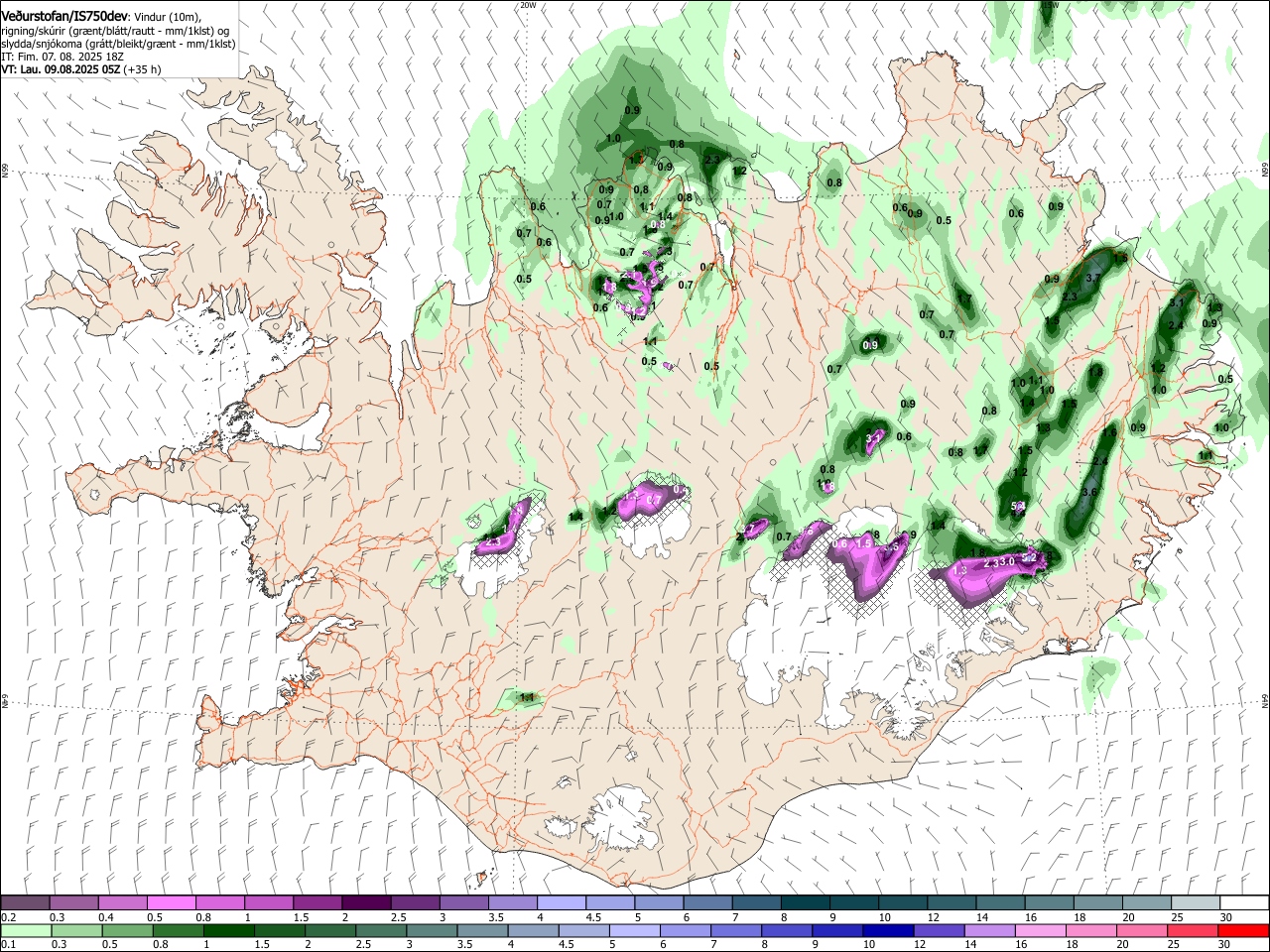The height and width of the screenshot is (952, 1270).
Task: Select the bright pink 0.5 swatch in top scale
Action: [171, 903]
